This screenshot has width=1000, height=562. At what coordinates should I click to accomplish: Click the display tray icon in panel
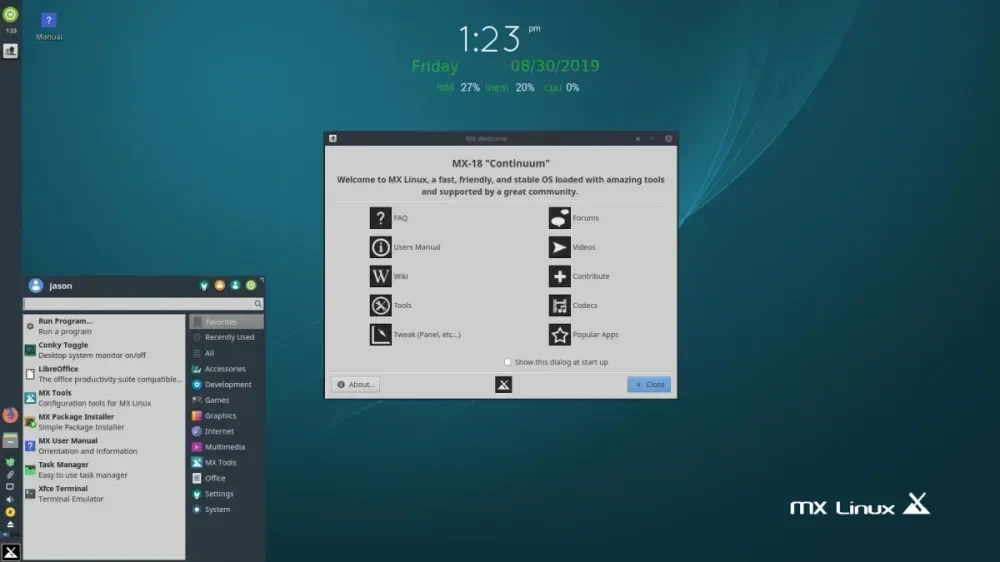(x=10, y=487)
